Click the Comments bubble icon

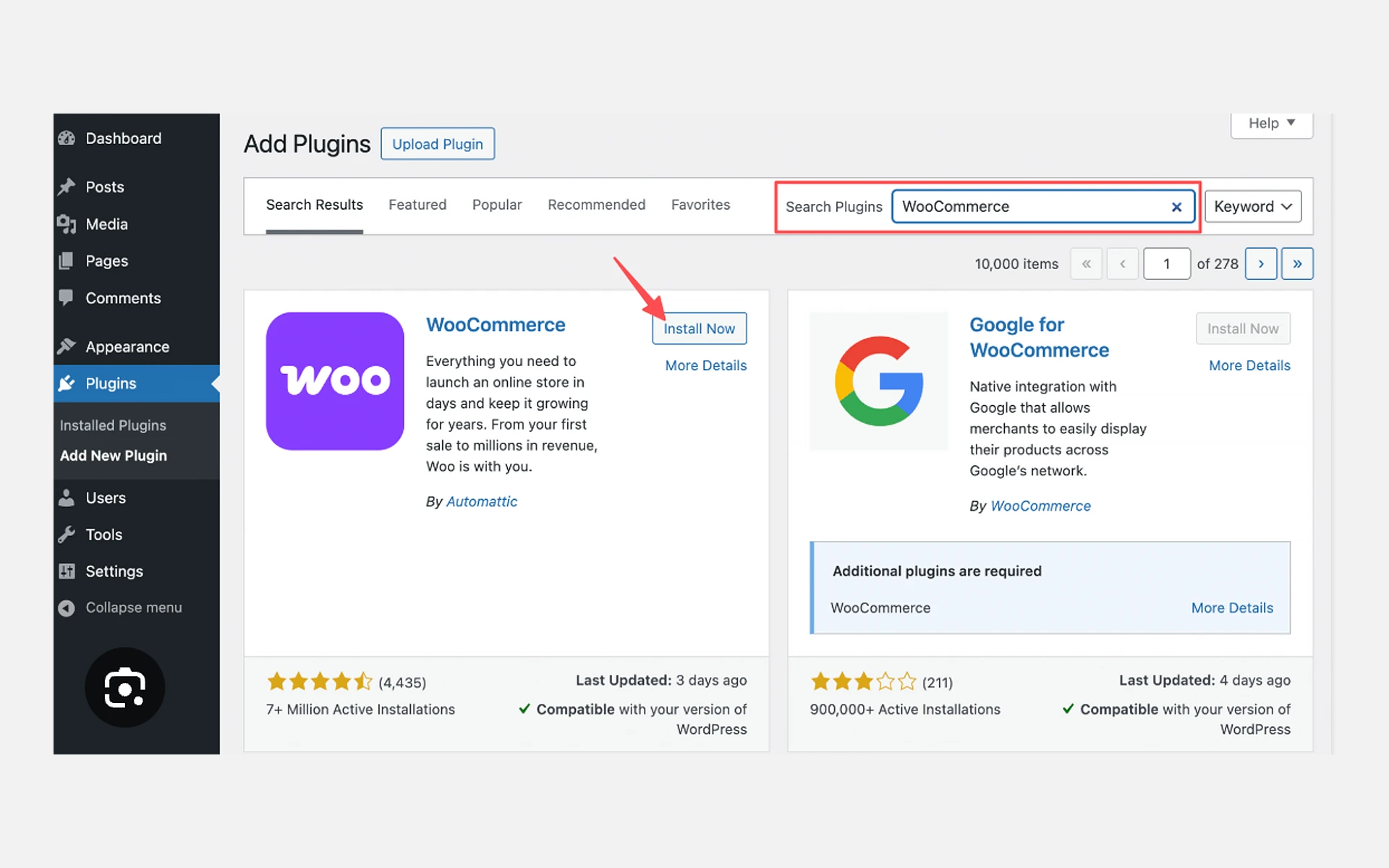click(x=67, y=298)
